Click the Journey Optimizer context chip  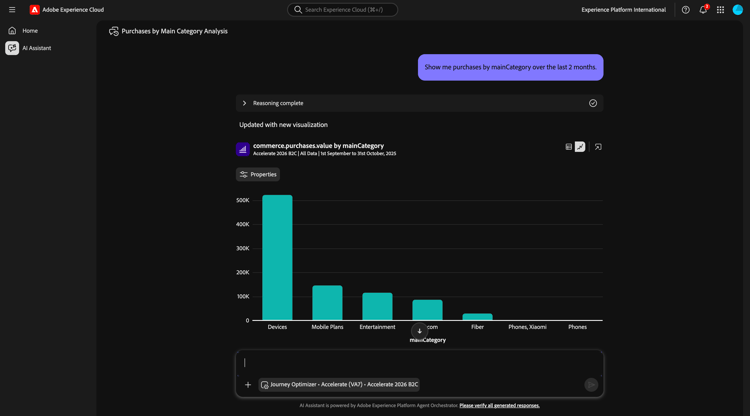coord(339,384)
